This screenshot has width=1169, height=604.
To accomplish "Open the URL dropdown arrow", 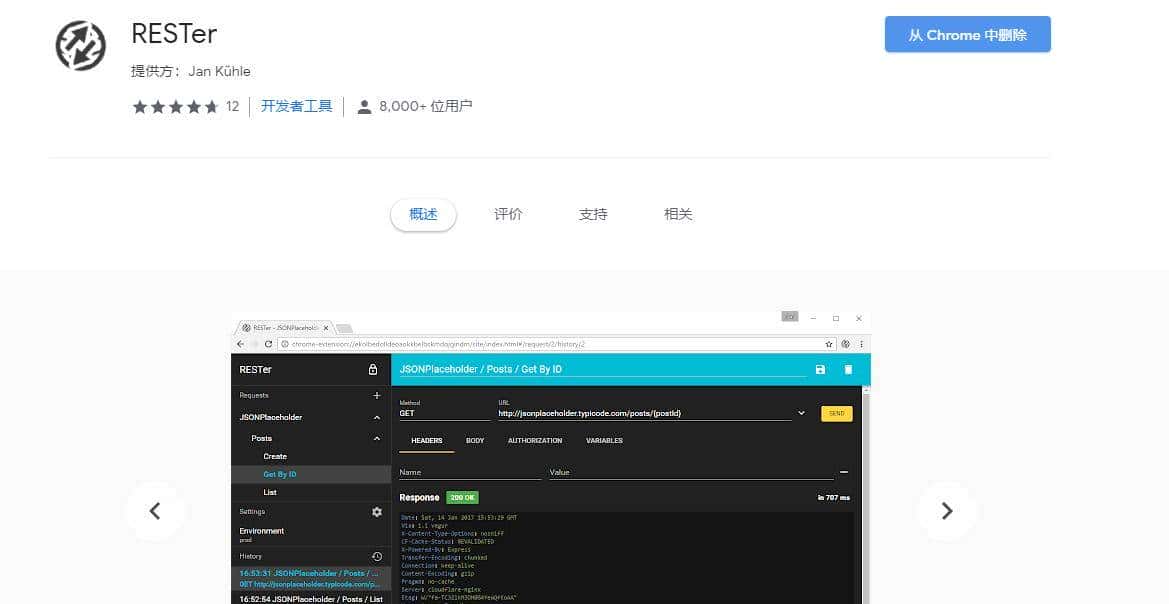I will [801, 413].
